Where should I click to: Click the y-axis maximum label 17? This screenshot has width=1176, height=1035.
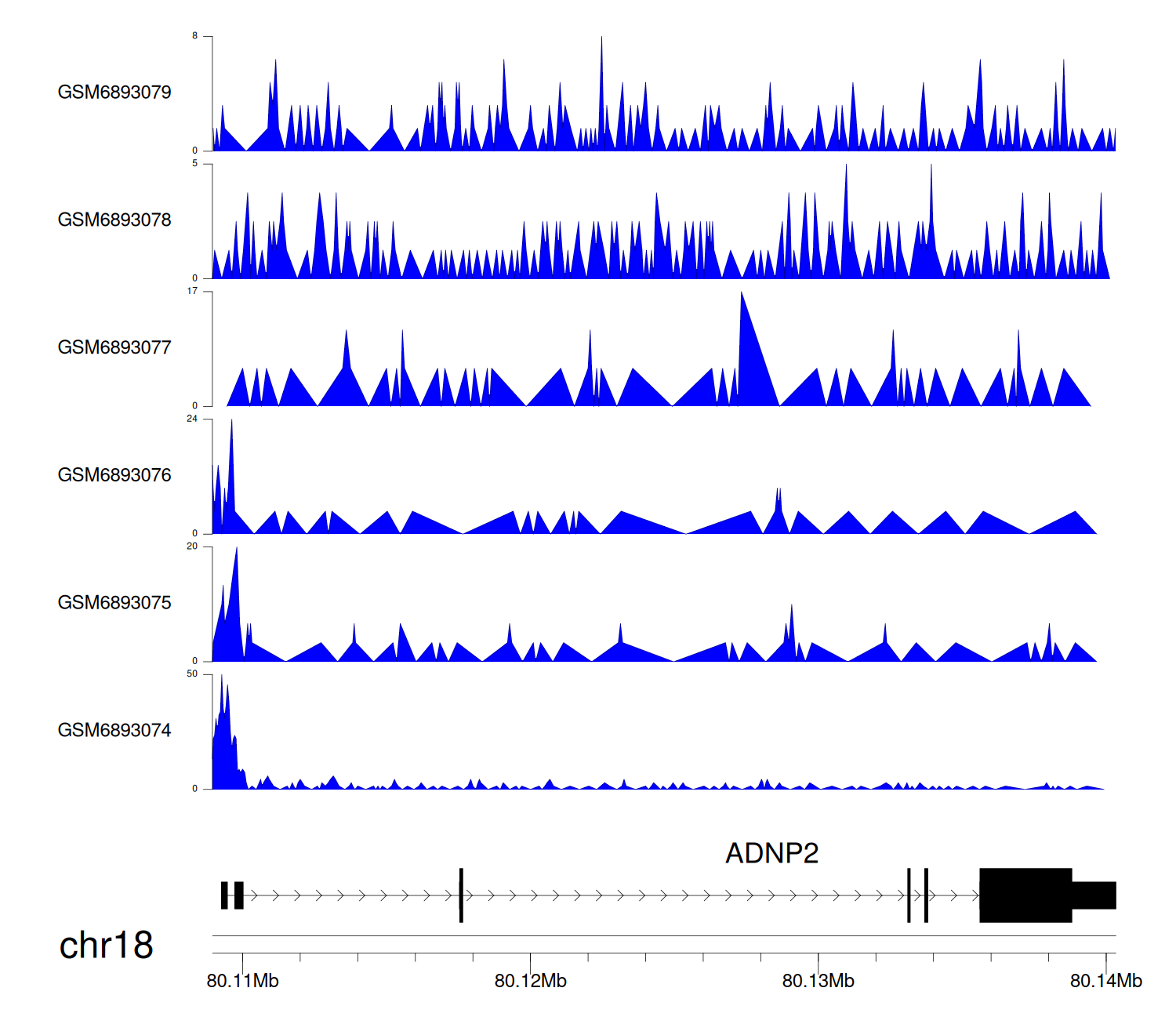192,292
